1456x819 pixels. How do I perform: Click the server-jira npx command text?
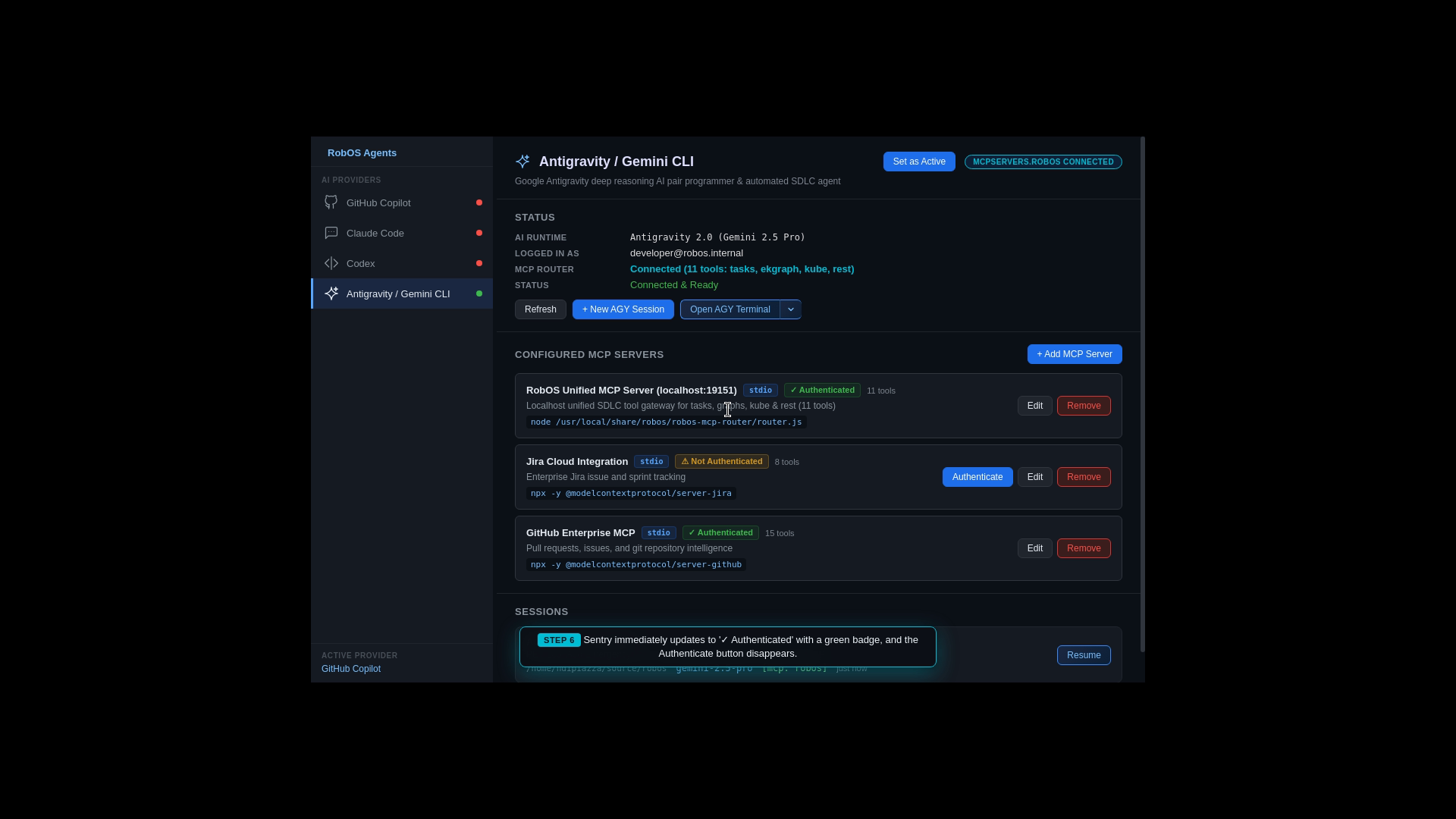point(631,494)
